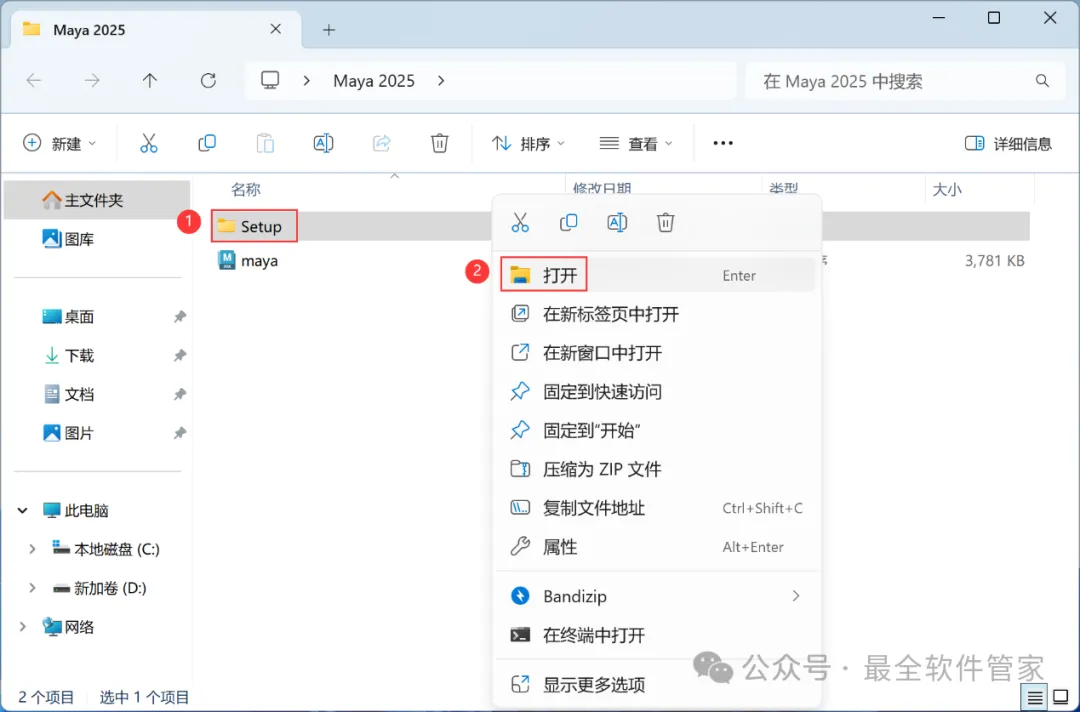
Task: Maximize the Explorer window
Action: (x=993, y=18)
